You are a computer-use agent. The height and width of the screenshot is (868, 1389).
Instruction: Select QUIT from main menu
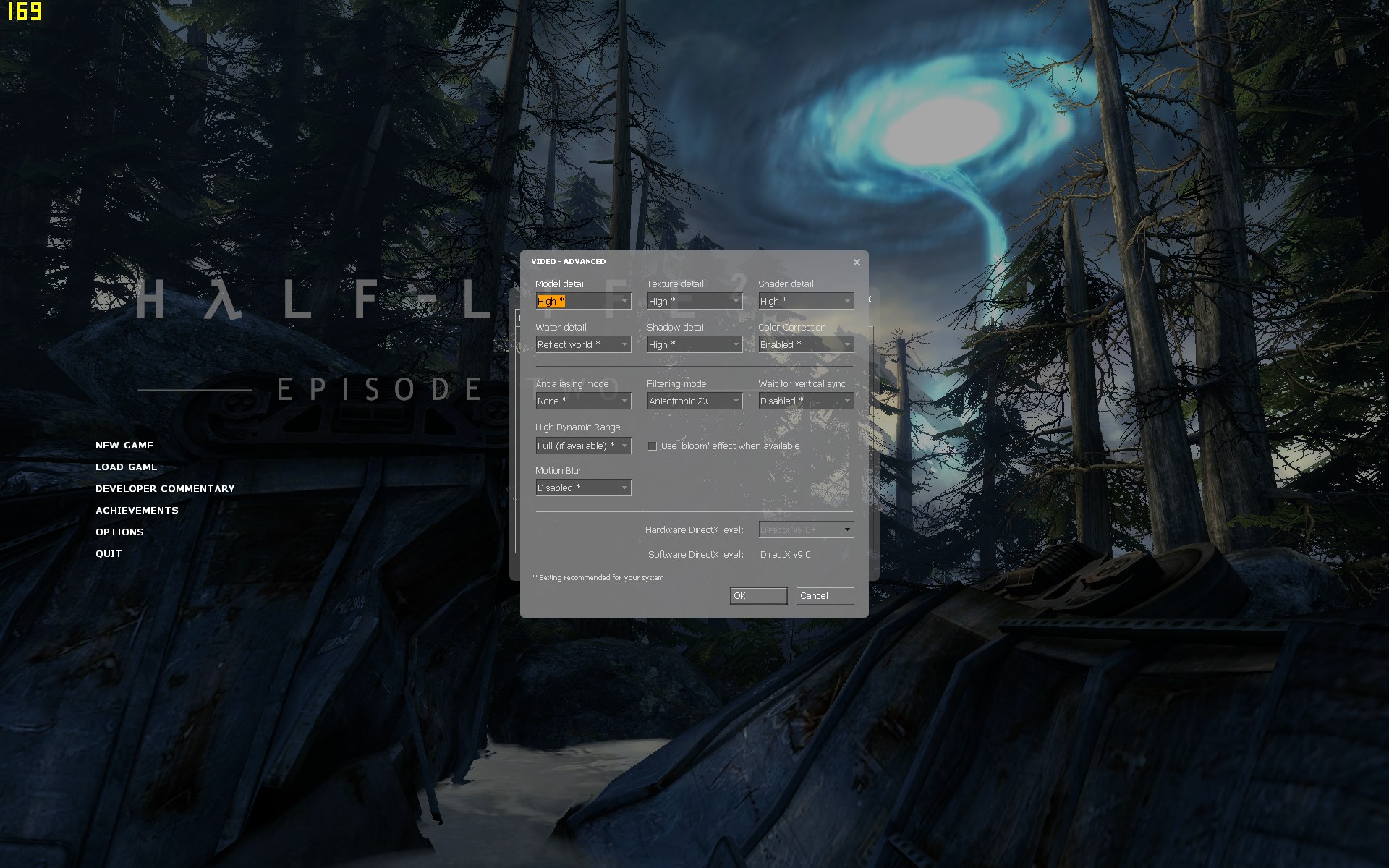(x=109, y=553)
